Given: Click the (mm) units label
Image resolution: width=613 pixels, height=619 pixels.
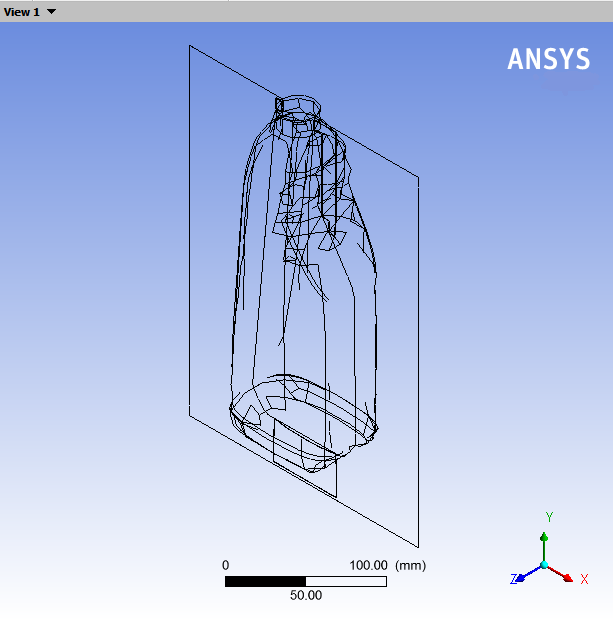Looking at the screenshot, I should [411, 566].
